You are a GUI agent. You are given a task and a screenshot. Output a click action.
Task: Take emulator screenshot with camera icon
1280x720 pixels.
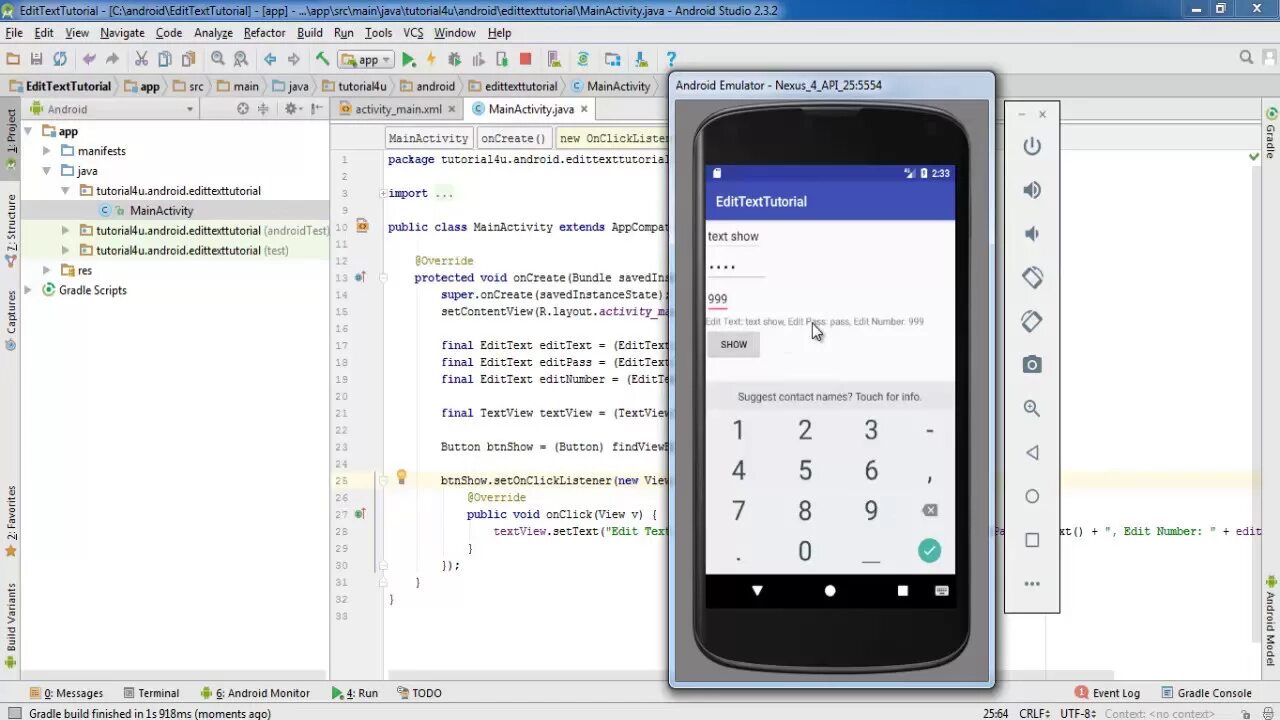1032,365
